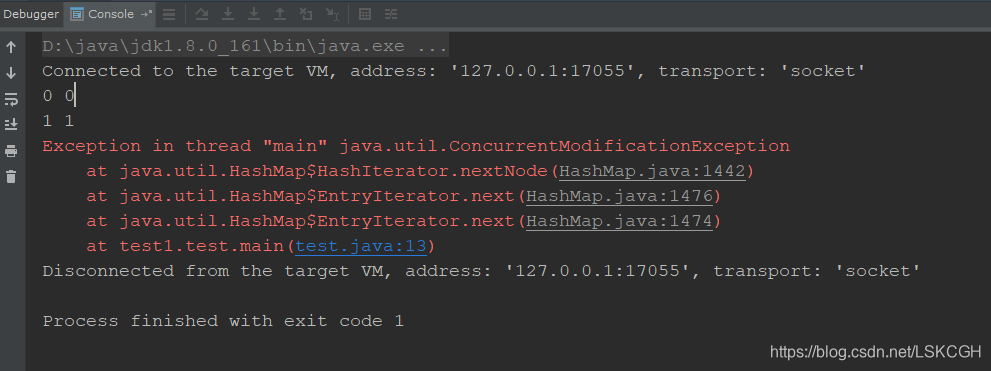Click the Step Over icon
The width and height of the screenshot is (991, 371).
[202, 14]
